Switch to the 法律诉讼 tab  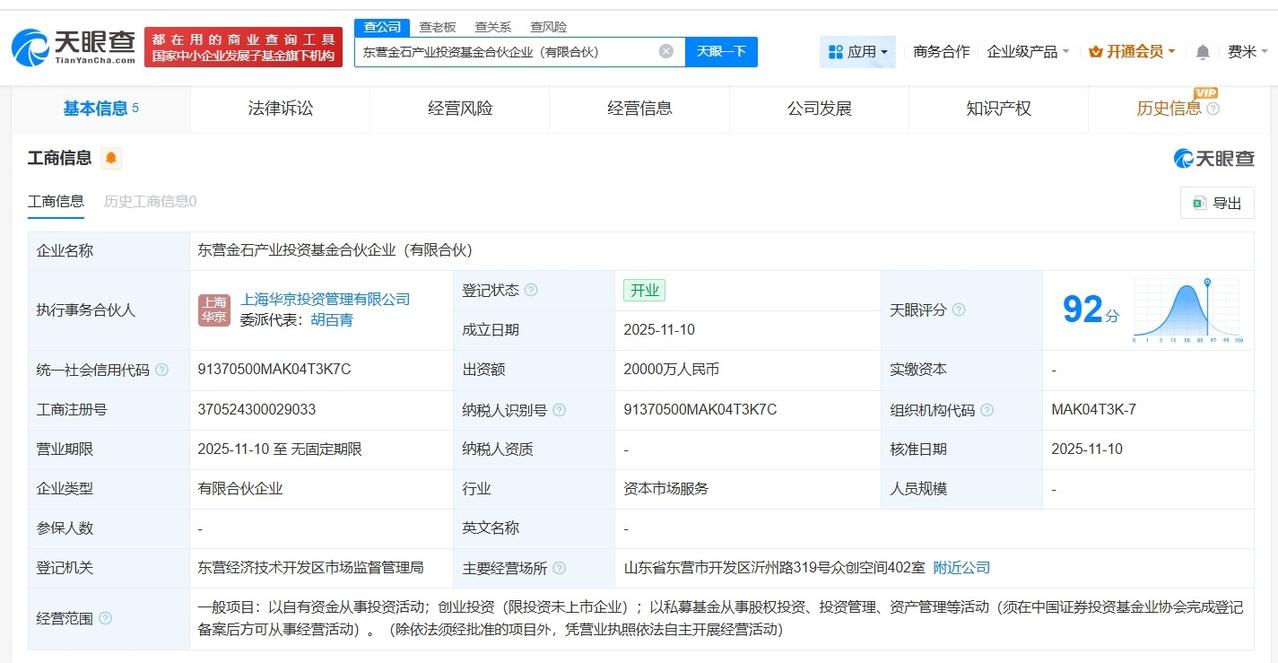(279, 108)
